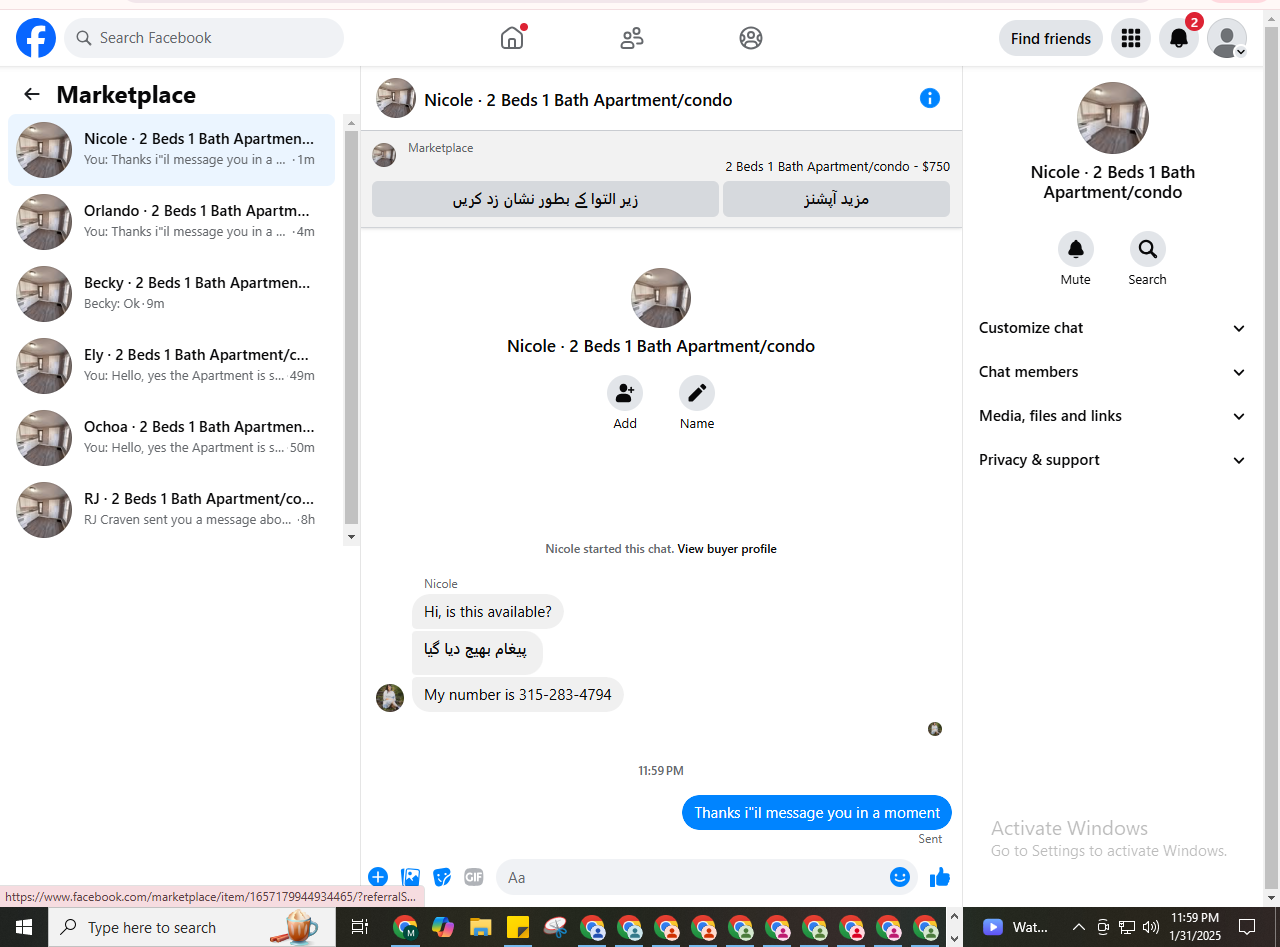
Task: Show hidden system tray icons chevron
Action: pyautogui.click(x=1079, y=927)
